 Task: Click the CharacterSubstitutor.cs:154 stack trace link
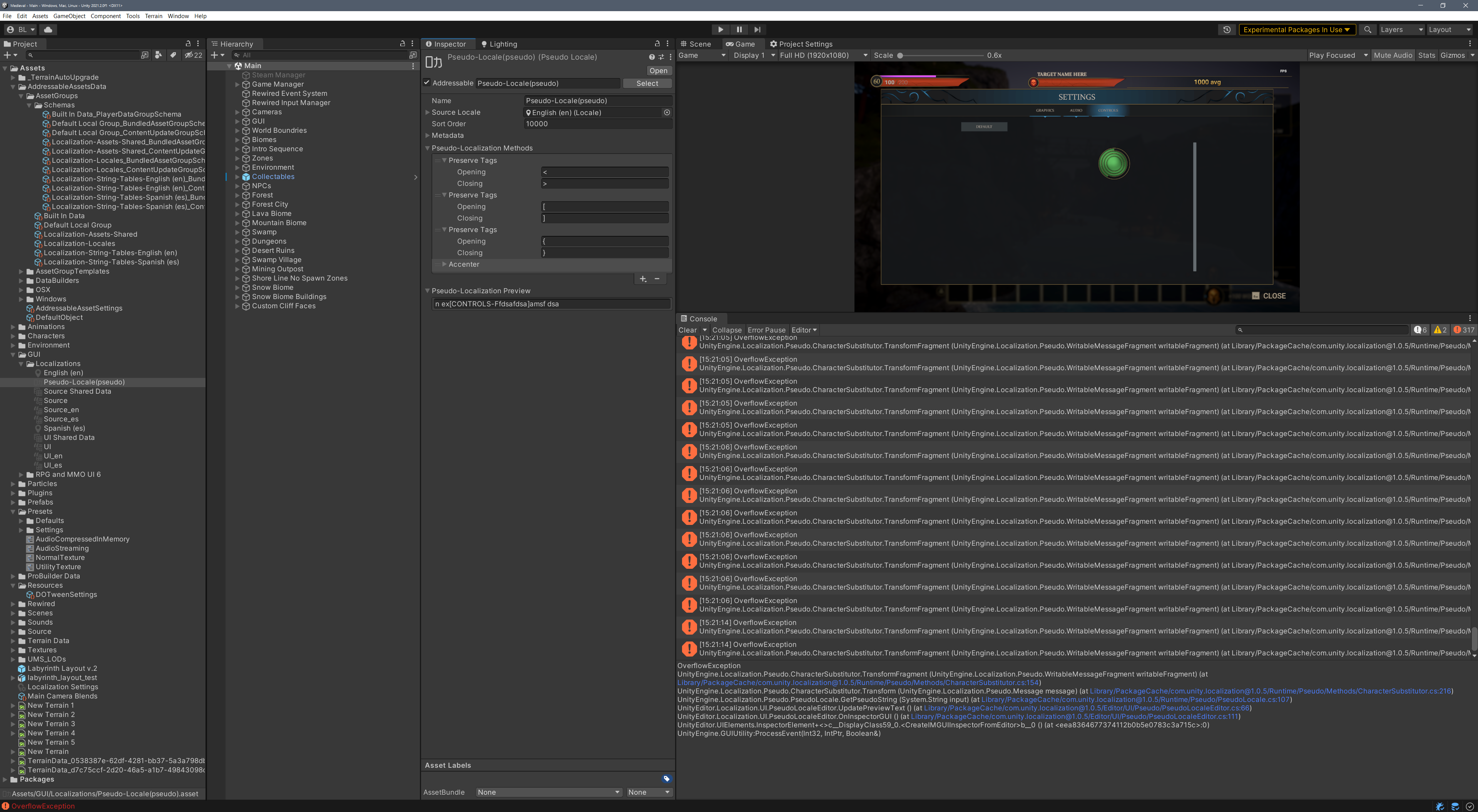[x=858, y=682]
